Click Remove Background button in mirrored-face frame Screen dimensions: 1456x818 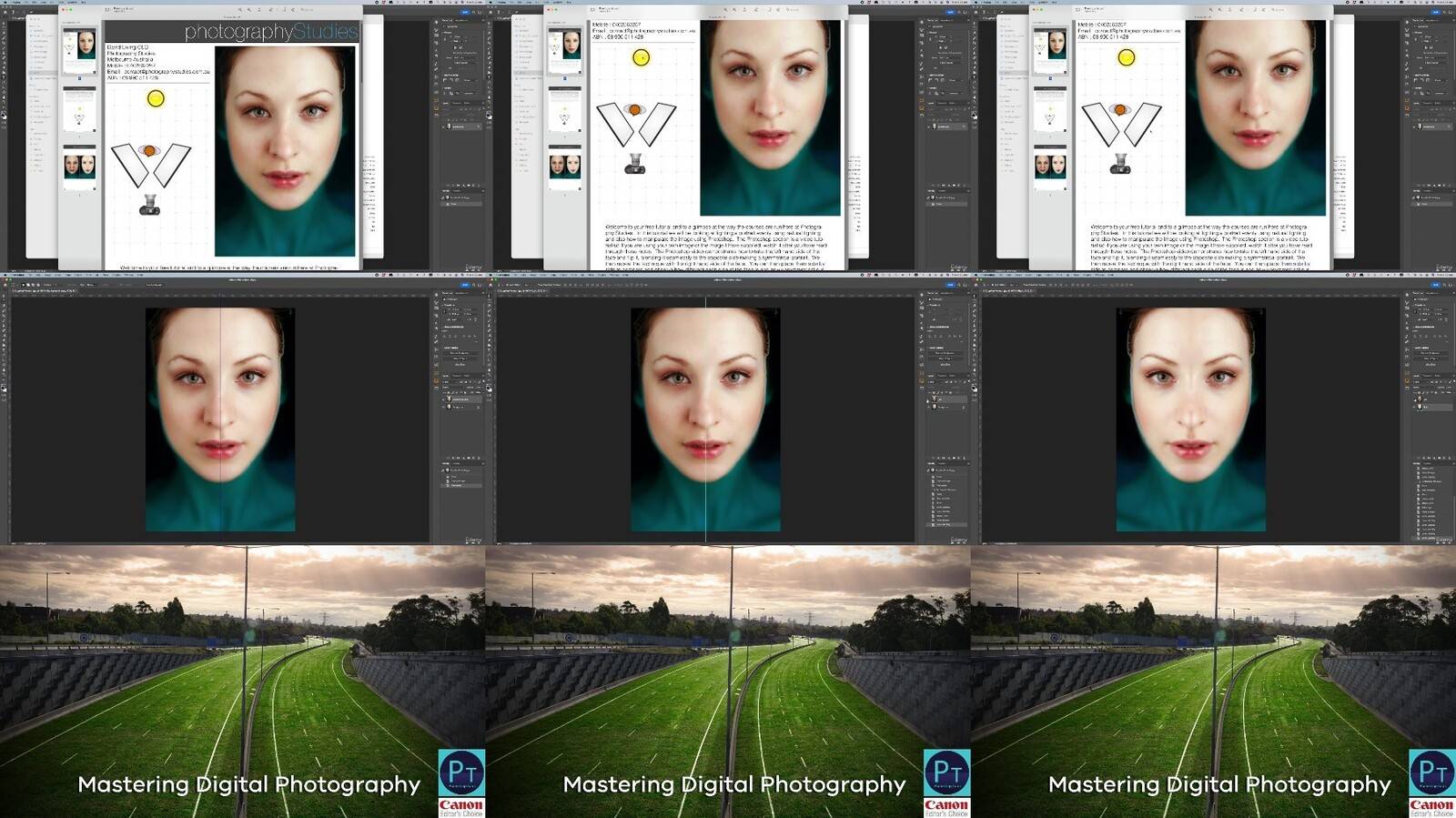[x=1431, y=353]
